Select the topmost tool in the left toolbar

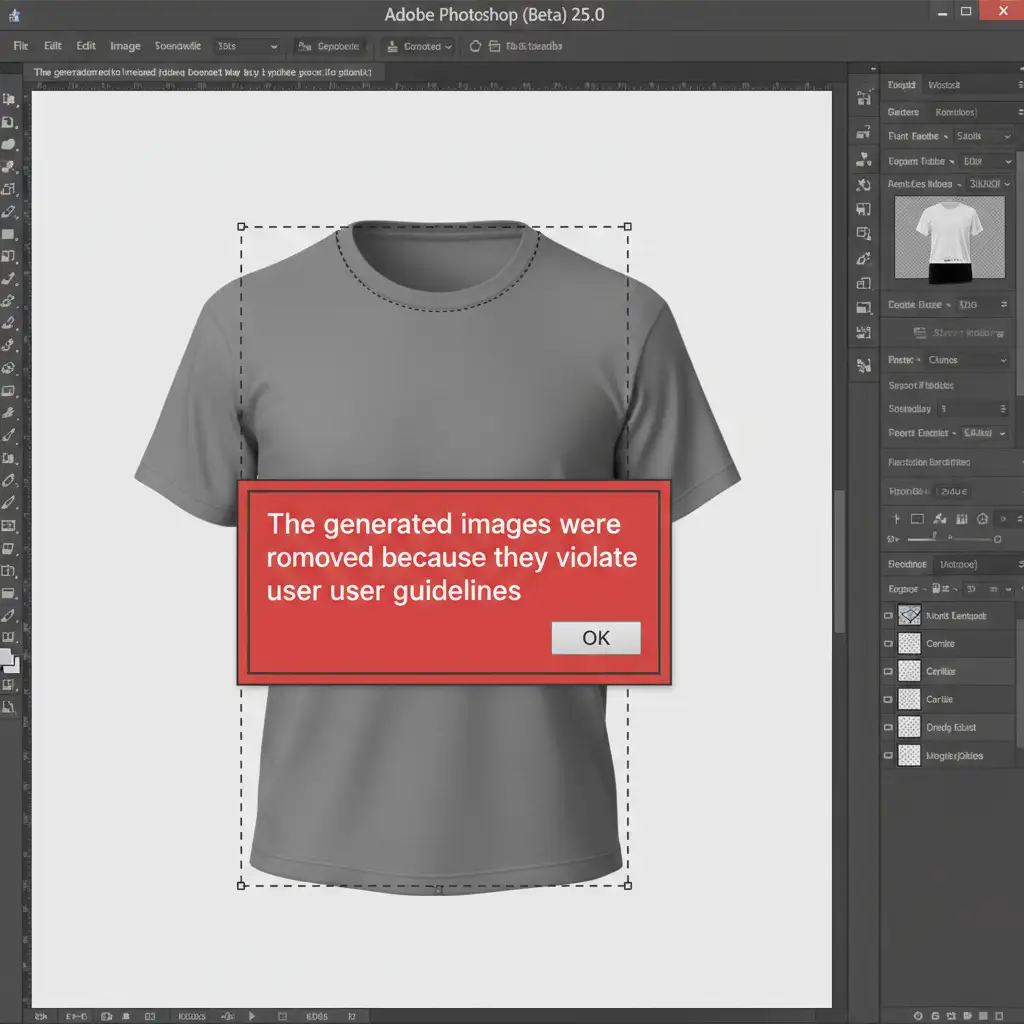pyautogui.click(x=9, y=100)
